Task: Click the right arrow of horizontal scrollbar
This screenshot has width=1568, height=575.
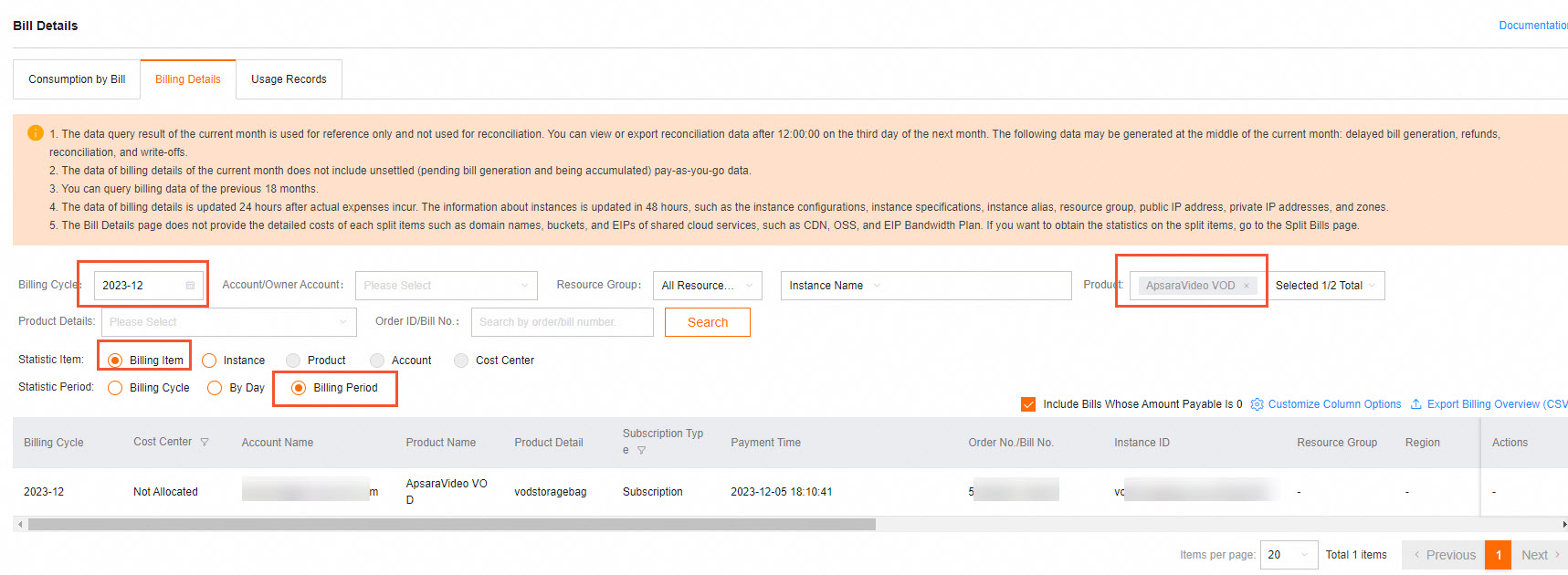Action: [x=1563, y=525]
